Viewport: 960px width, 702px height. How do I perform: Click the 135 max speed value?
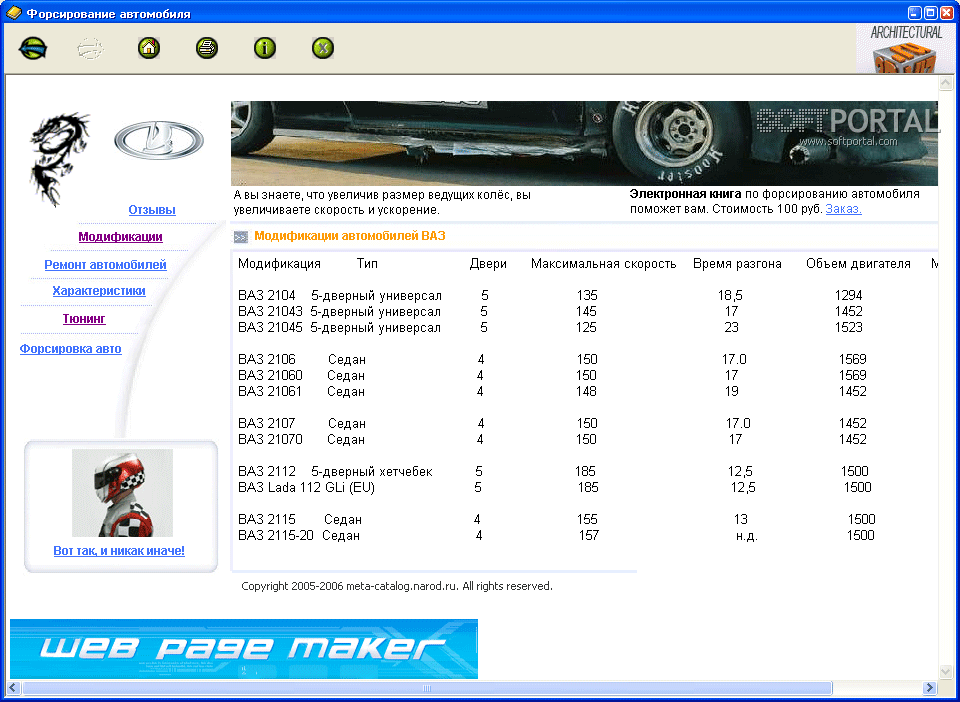coord(587,296)
